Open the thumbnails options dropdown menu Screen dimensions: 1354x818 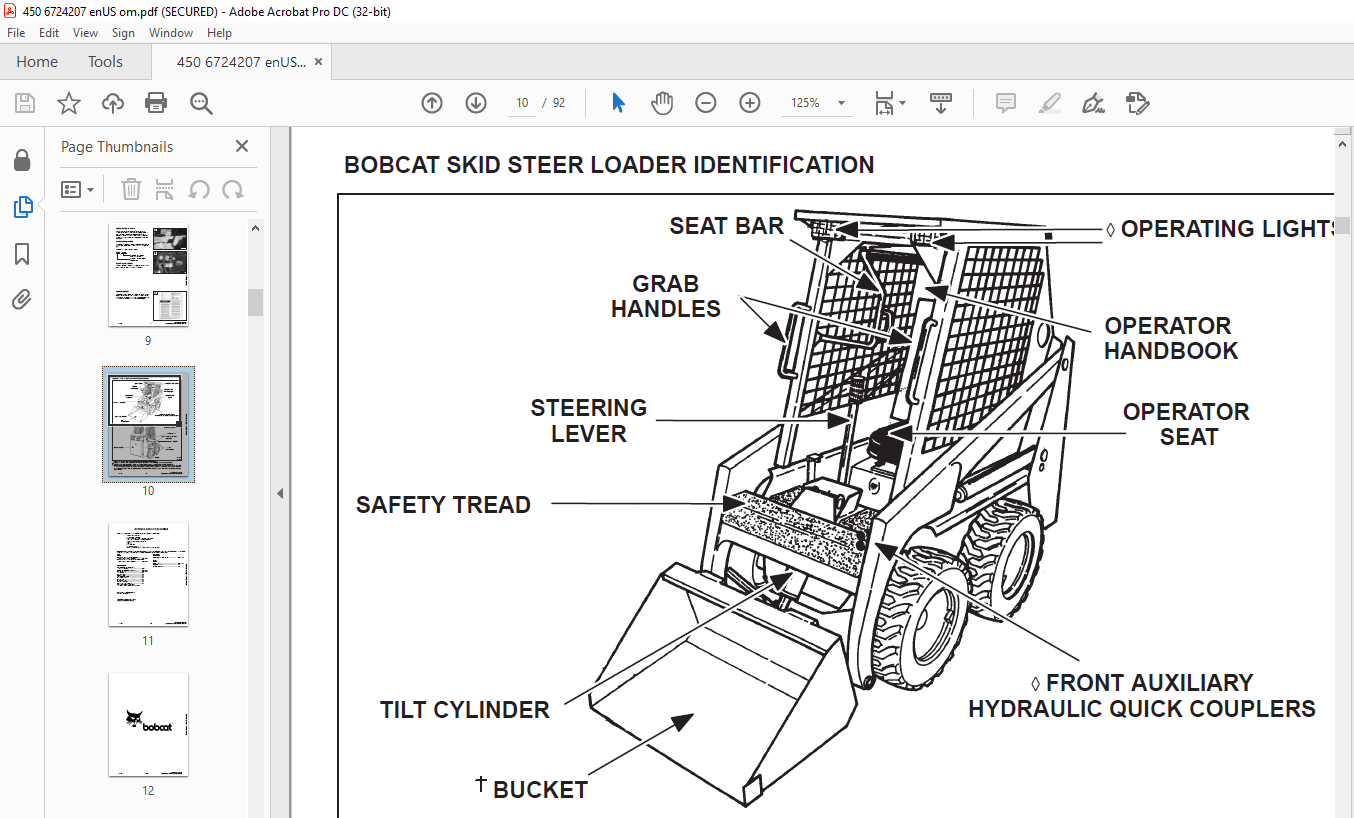(78, 189)
